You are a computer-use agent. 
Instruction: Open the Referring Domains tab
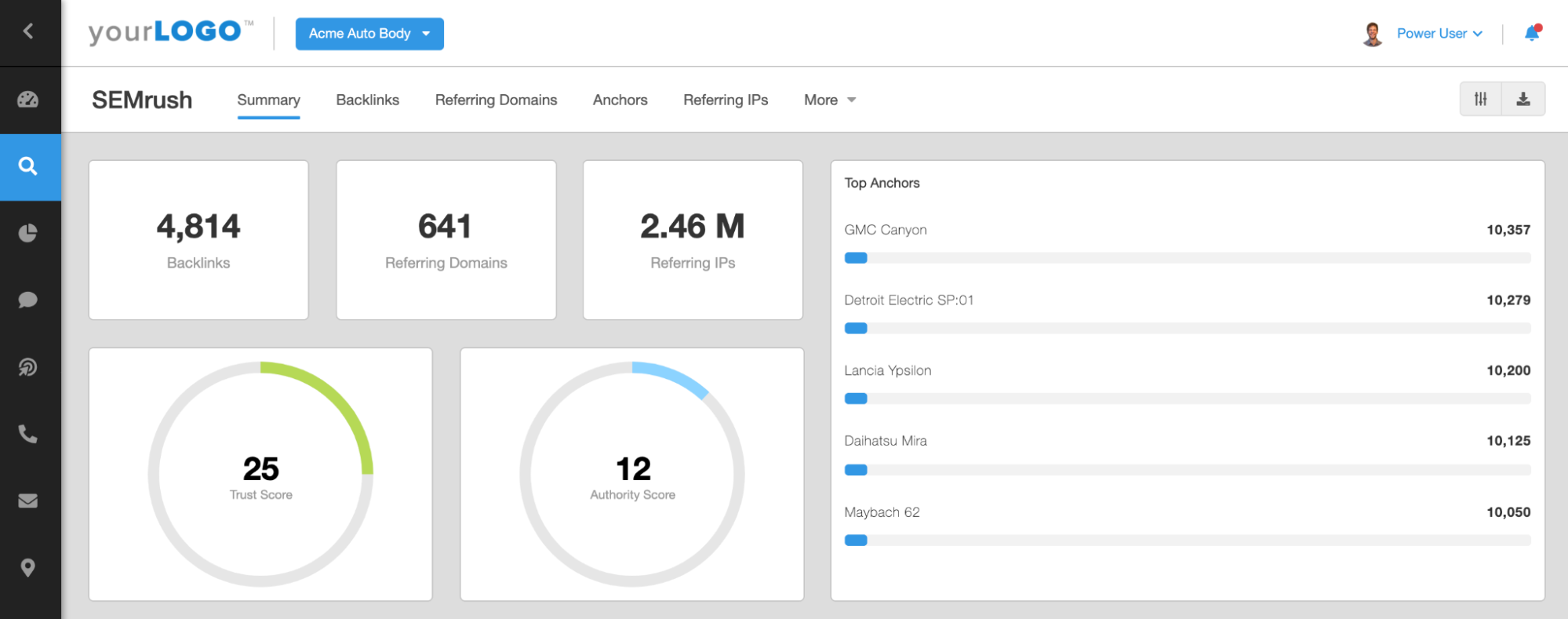coord(497,100)
